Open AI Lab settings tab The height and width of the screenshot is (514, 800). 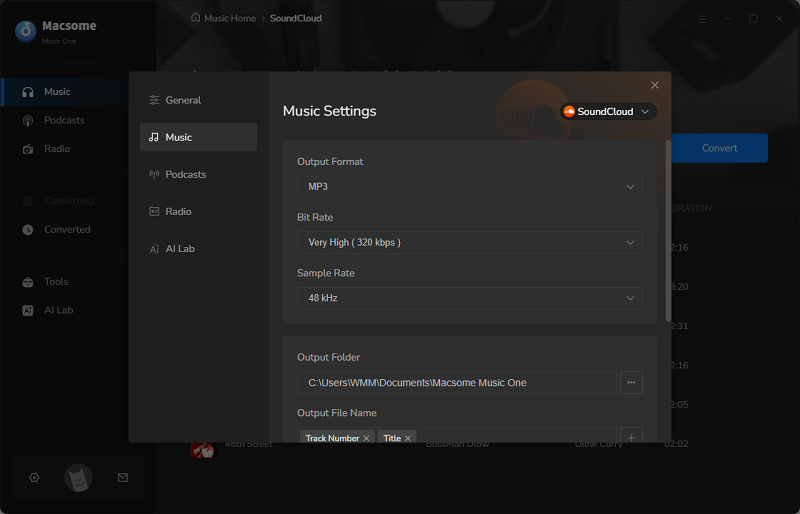pos(198,249)
